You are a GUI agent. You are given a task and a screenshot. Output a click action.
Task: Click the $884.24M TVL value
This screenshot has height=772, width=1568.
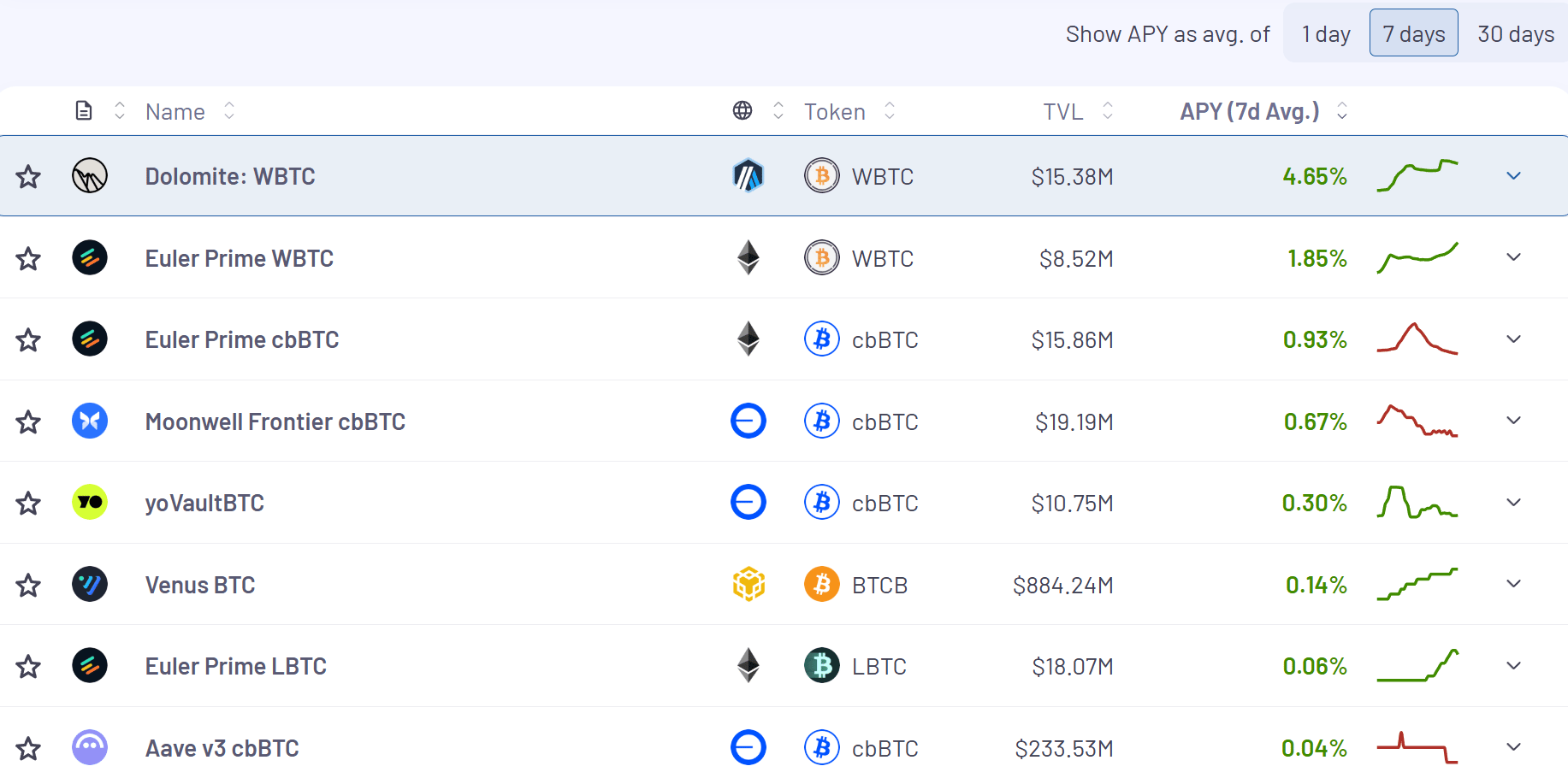[x=1063, y=585]
